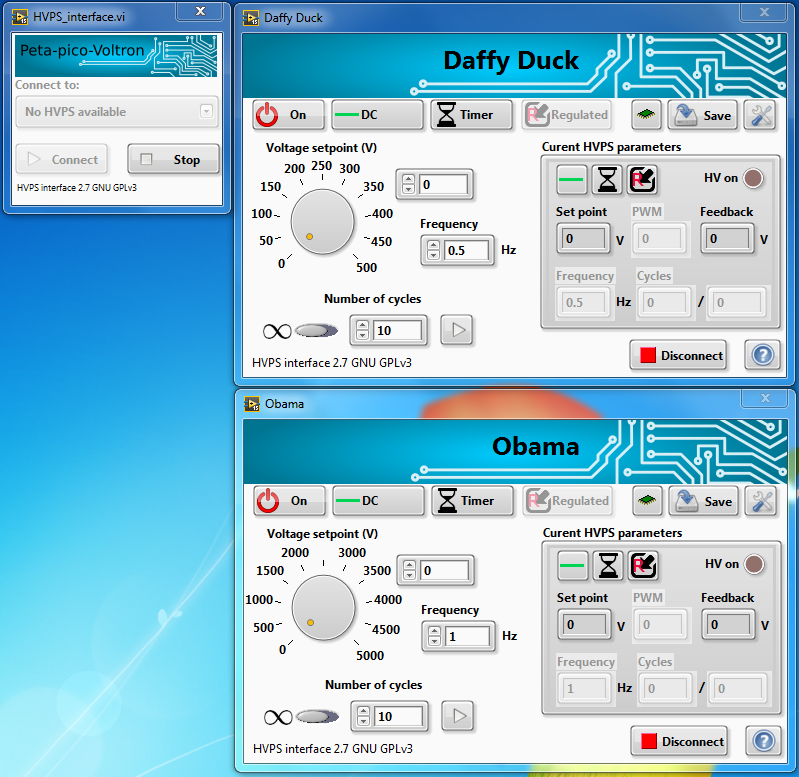Viewport: 799px width, 777px height.
Task: Click Frequency 0.5 input in Daffy Duck
Action: (466, 251)
